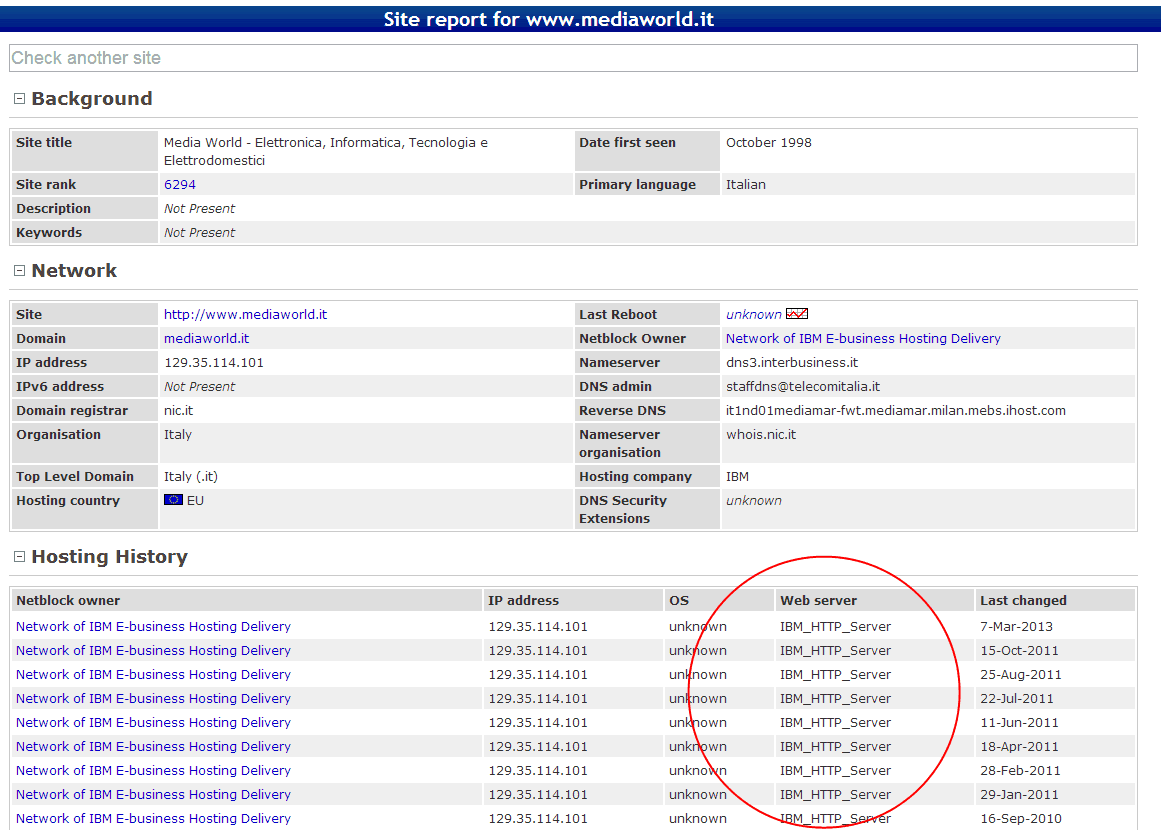The width and height of the screenshot is (1161, 830).
Task: Open netblock owner link in the 29-Jan-2011 row
Action: click(153, 794)
